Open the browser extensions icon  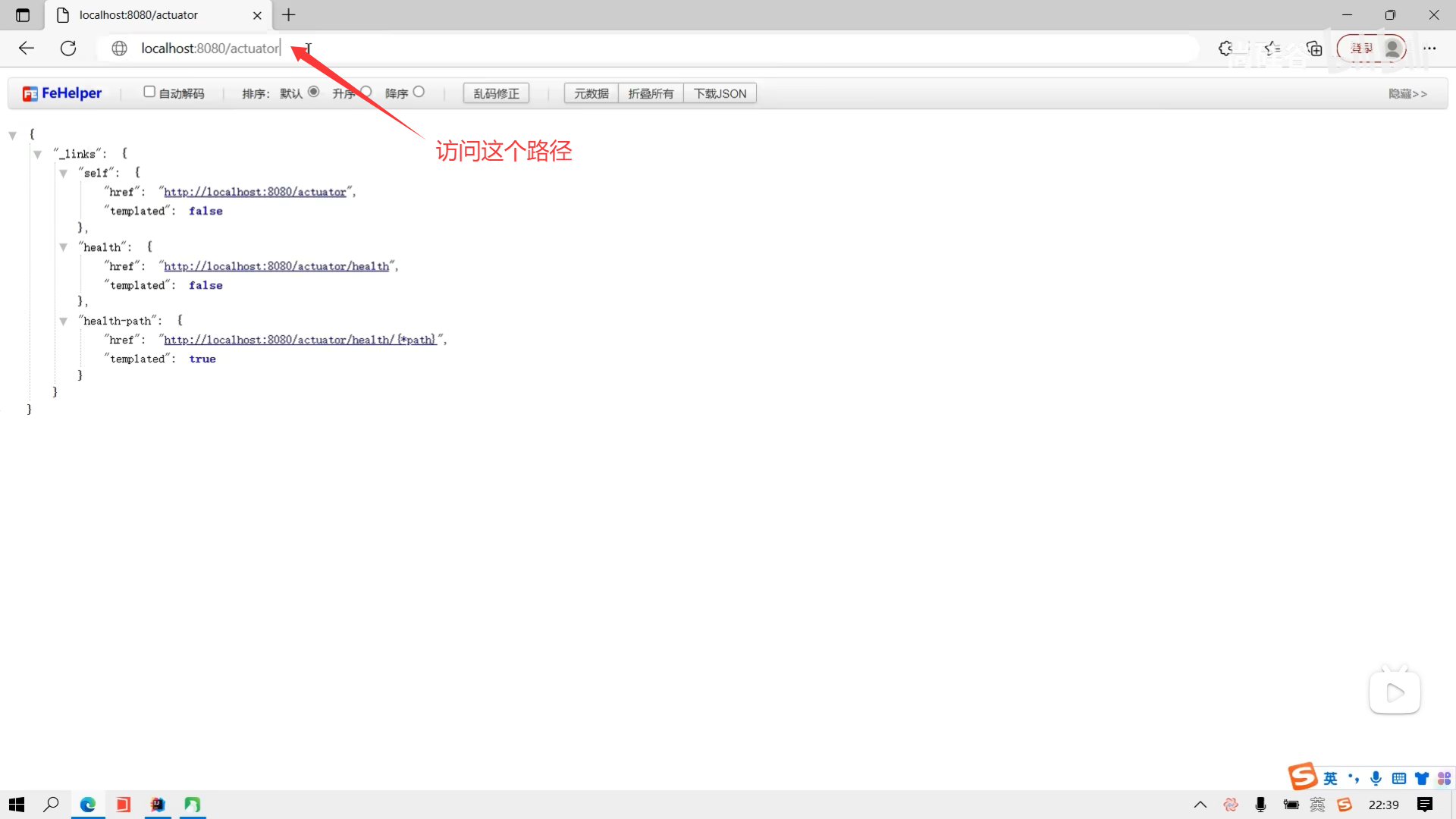[x=1225, y=49]
